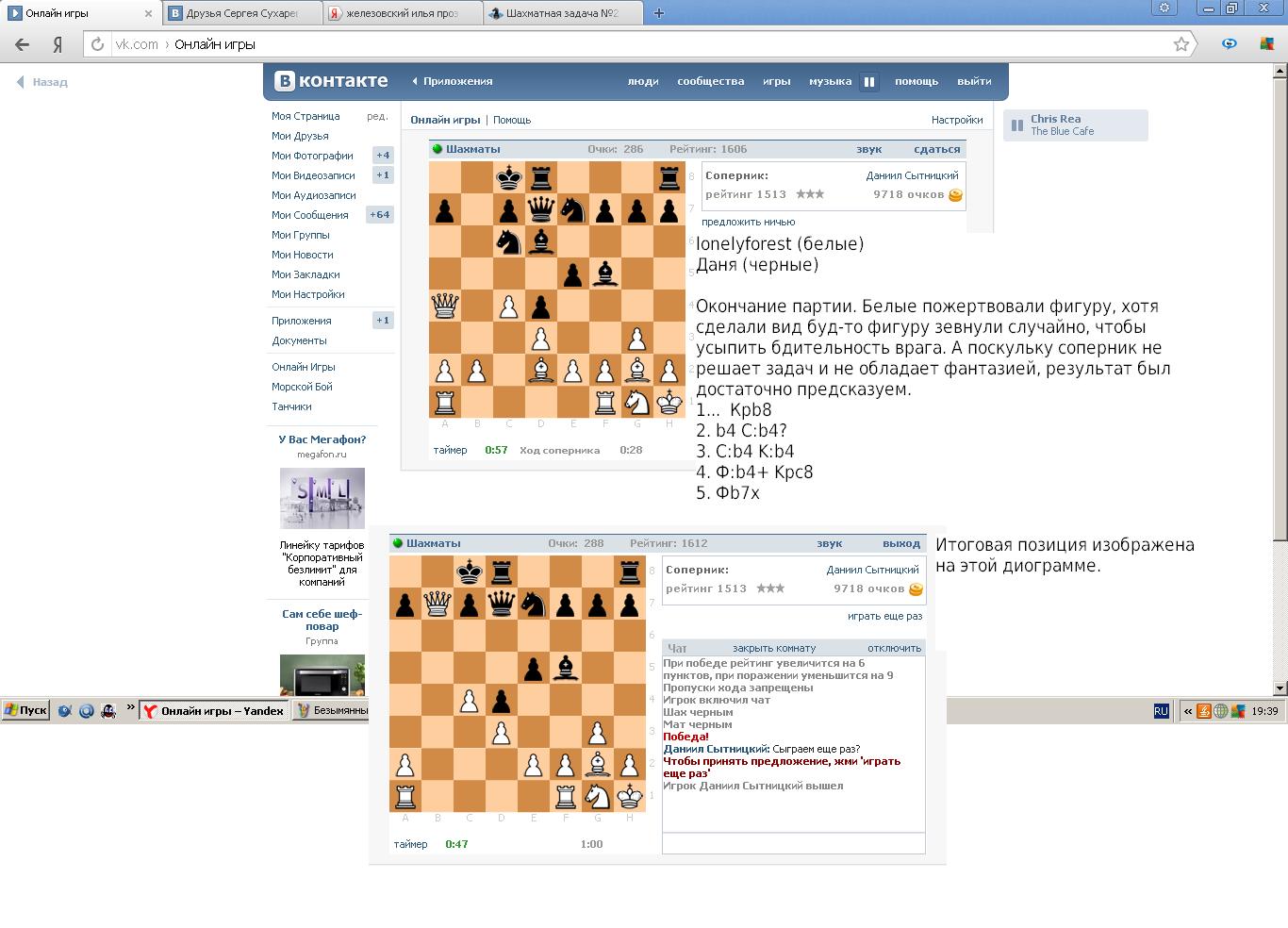Click отключить chat link
Image resolution: width=1288 pixels, height=928 pixels.
(894, 648)
